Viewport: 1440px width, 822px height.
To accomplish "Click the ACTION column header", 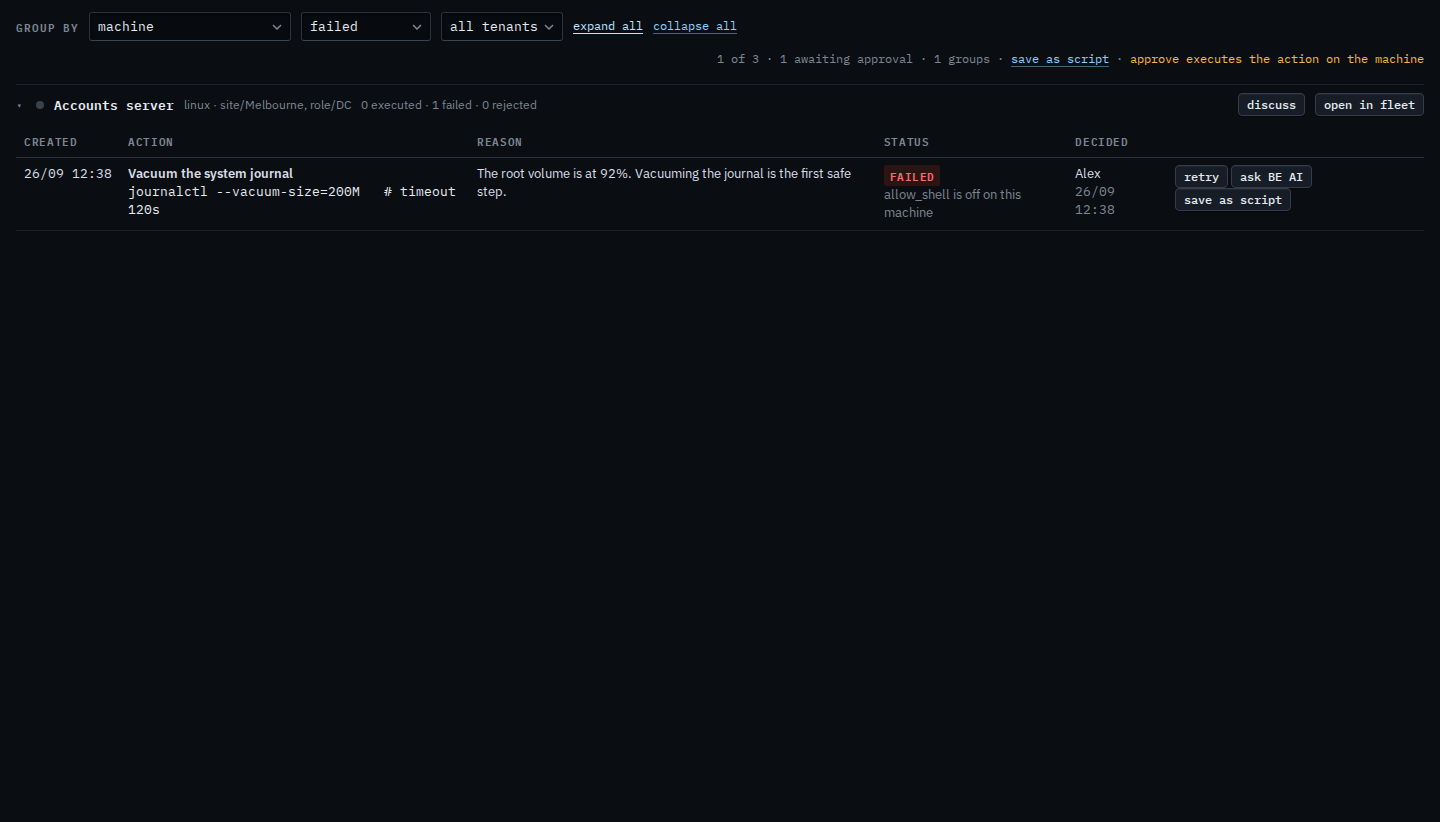I will click(x=151, y=142).
